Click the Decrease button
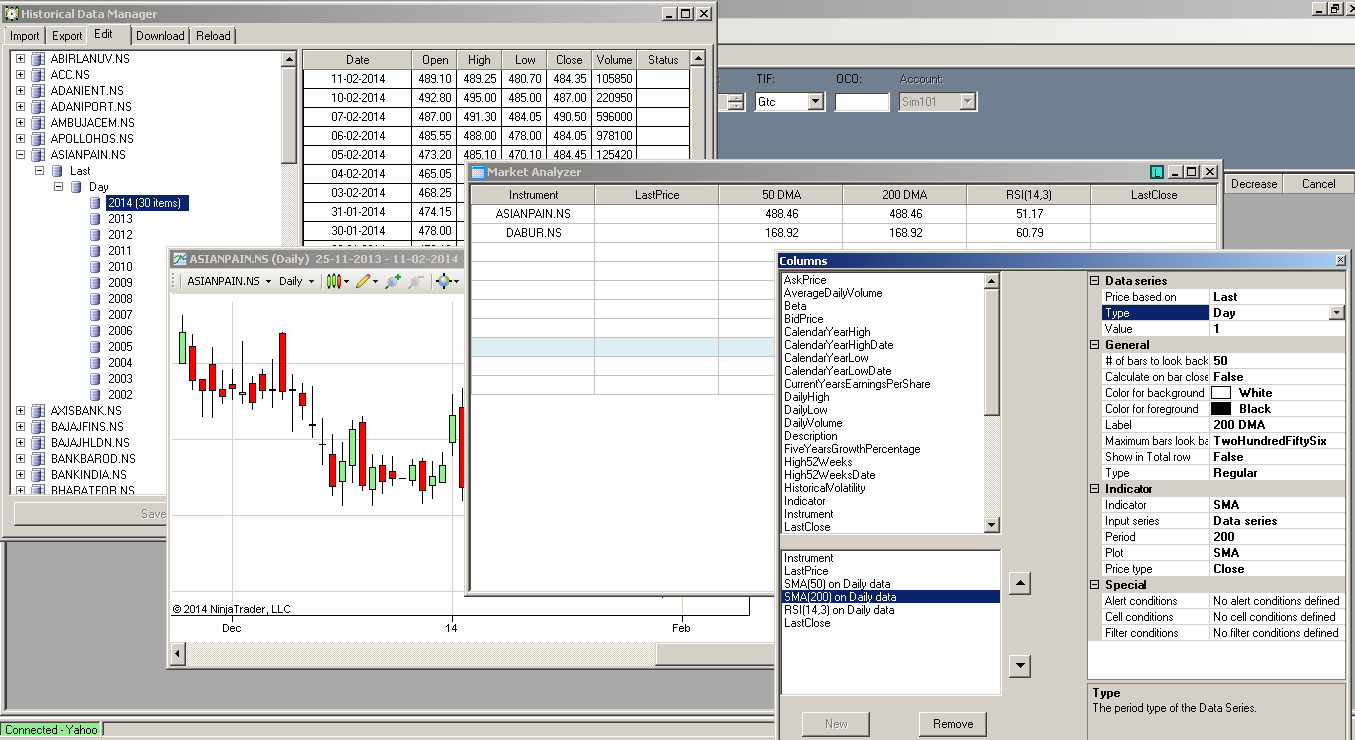The image size is (1355, 740). point(1254,184)
